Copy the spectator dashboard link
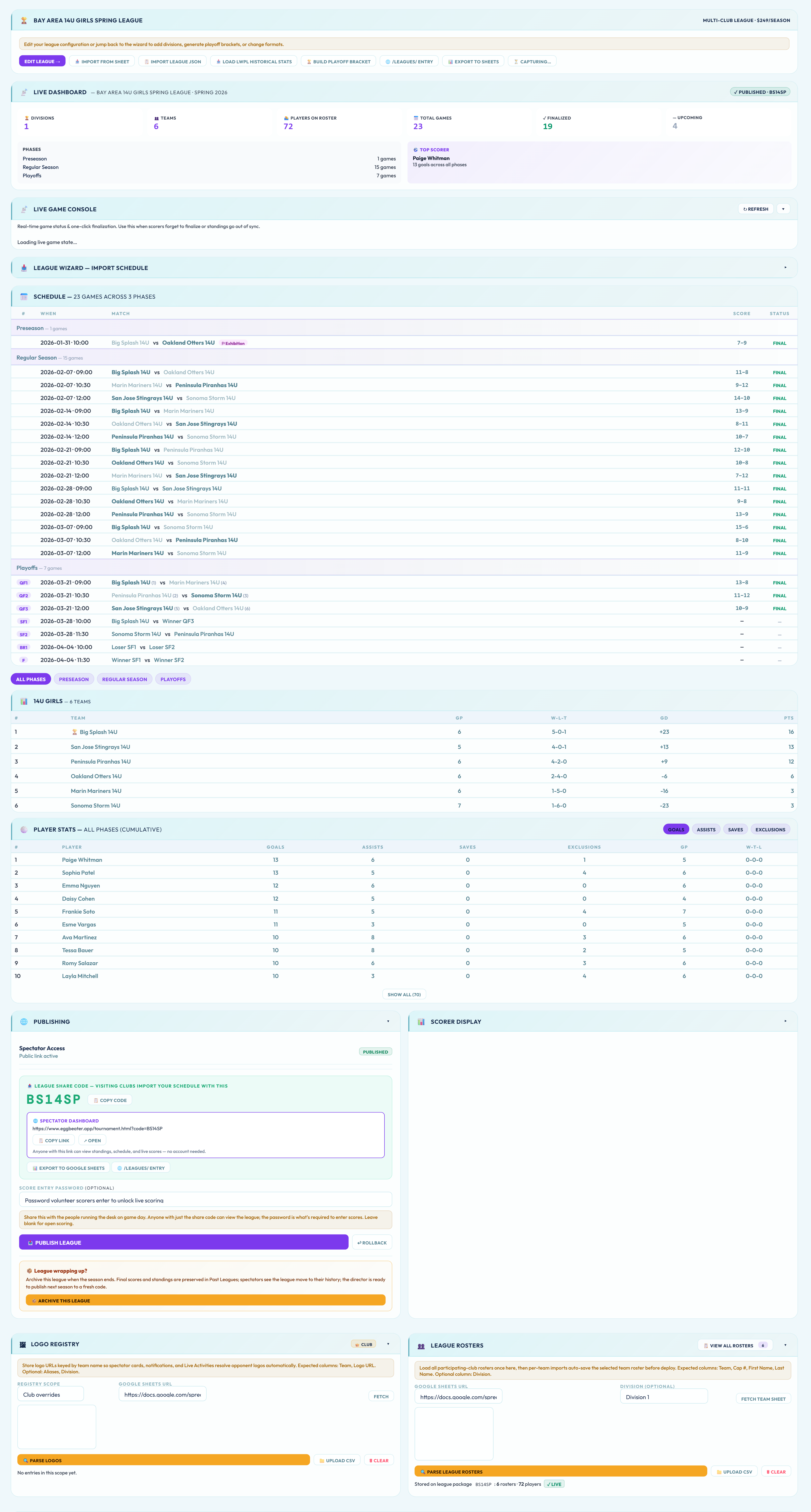This screenshot has width=811, height=1512. click(53, 1140)
